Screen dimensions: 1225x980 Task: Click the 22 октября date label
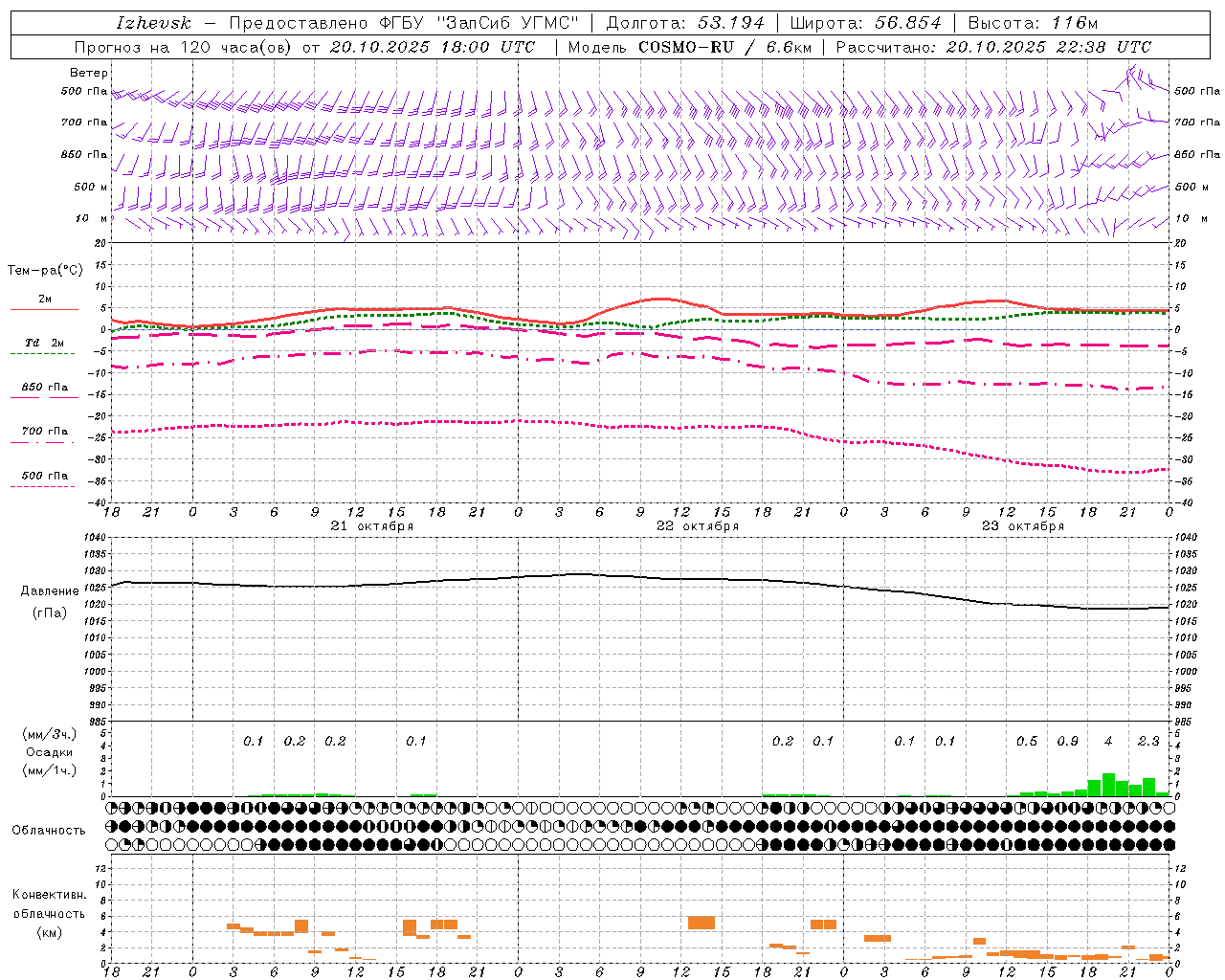pos(698,526)
